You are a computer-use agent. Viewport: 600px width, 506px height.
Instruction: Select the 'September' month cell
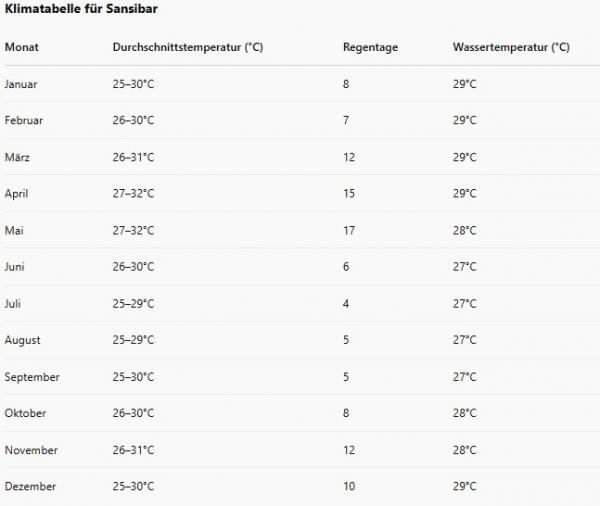pyautogui.click(x=32, y=377)
